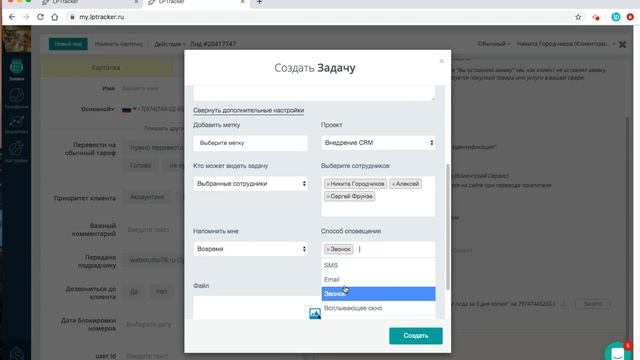This screenshot has width=640, height=360.
Task: Click Изменить карточку link
Action: [119, 44]
